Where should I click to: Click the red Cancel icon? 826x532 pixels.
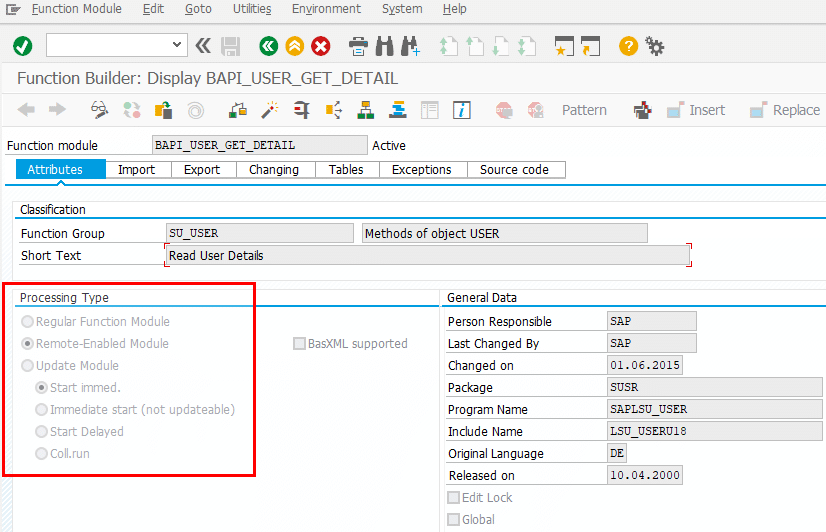pos(321,46)
